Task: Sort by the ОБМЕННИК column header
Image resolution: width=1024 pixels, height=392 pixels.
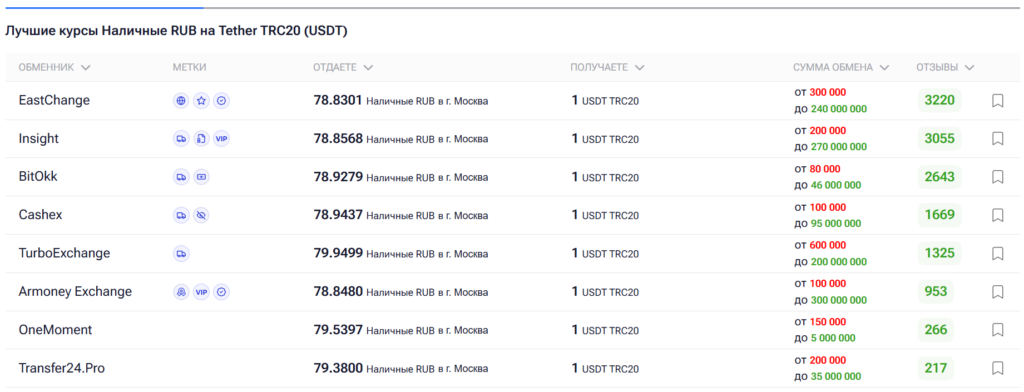Action: [54, 67]
